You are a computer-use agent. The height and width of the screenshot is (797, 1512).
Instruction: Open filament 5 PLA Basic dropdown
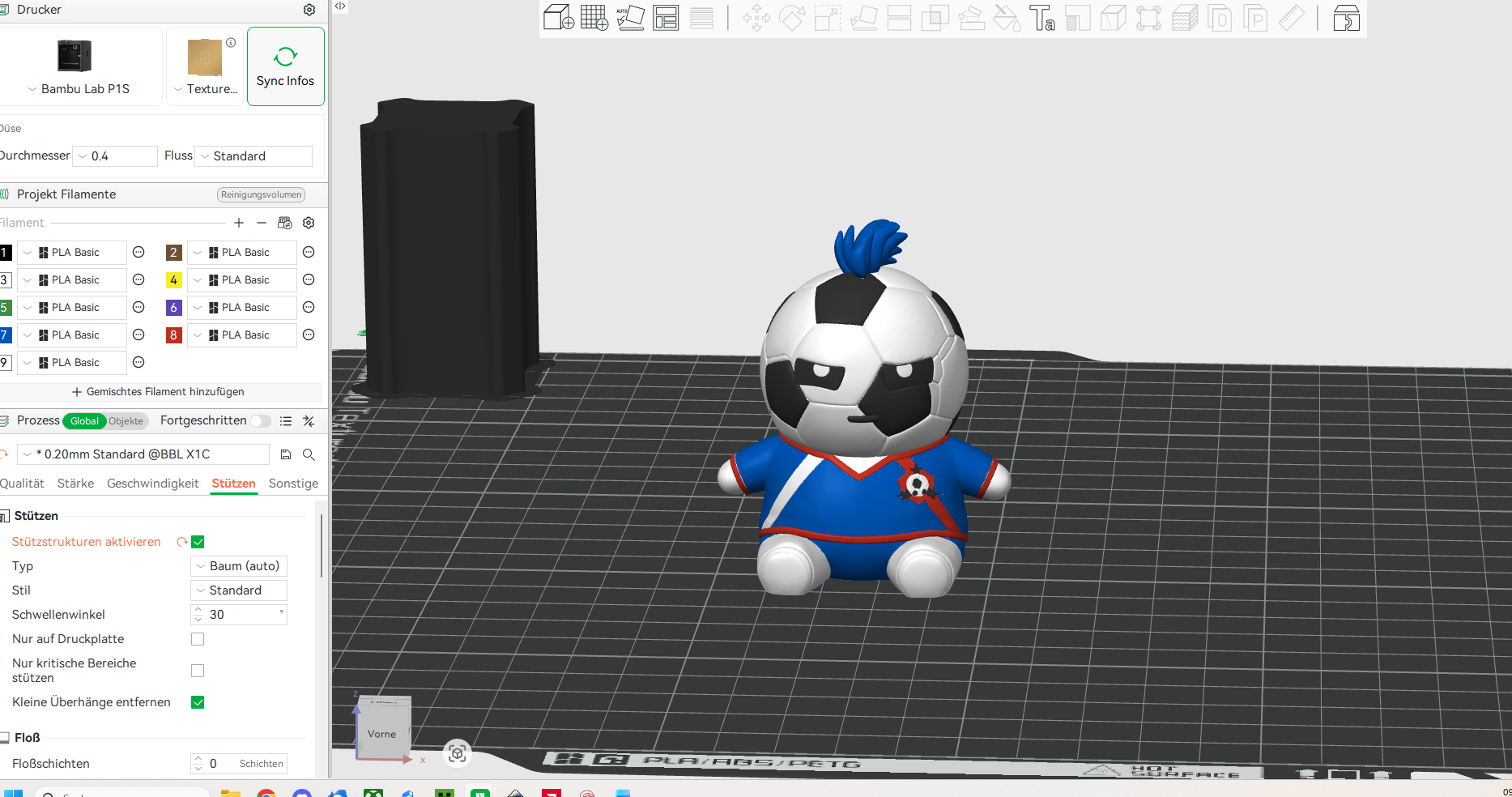72,308
